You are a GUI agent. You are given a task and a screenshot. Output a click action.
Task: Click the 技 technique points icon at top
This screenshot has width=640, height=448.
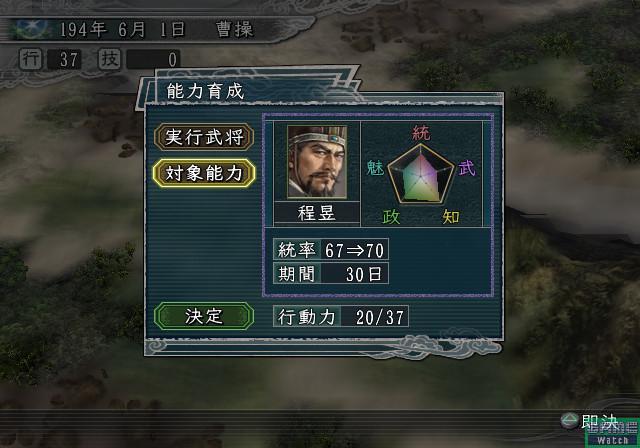109,59
